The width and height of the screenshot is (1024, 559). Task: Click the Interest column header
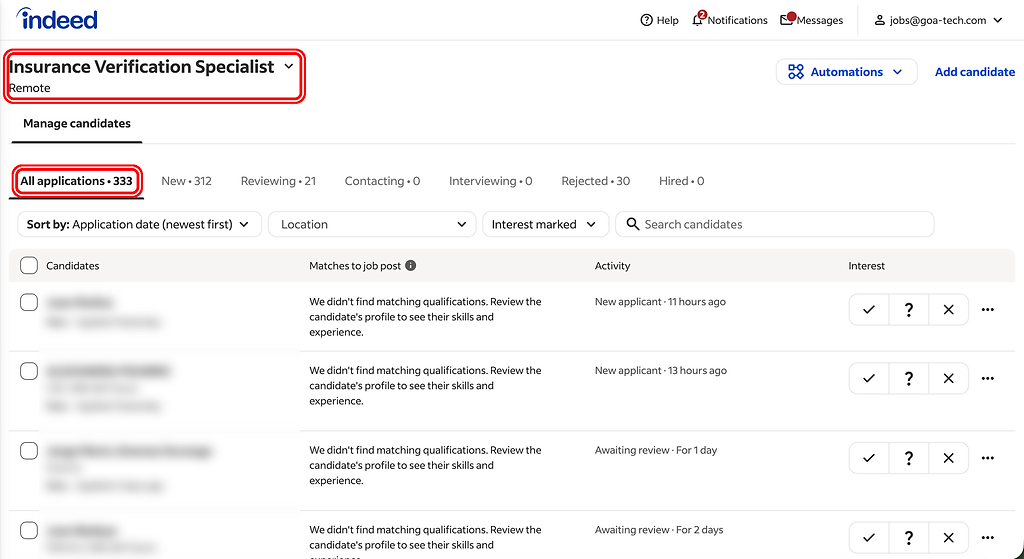point(867,266)
